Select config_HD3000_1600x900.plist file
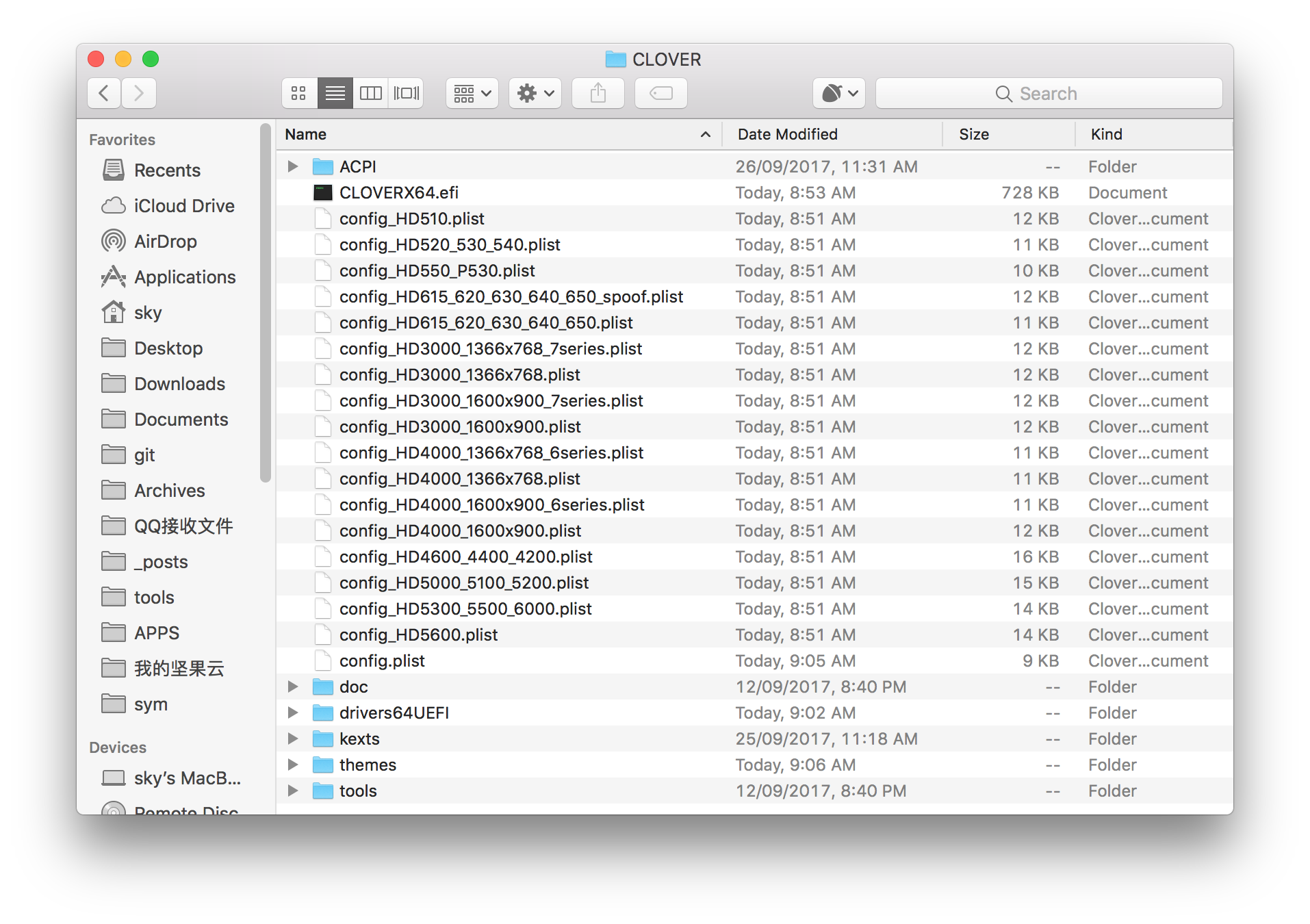 754,426
